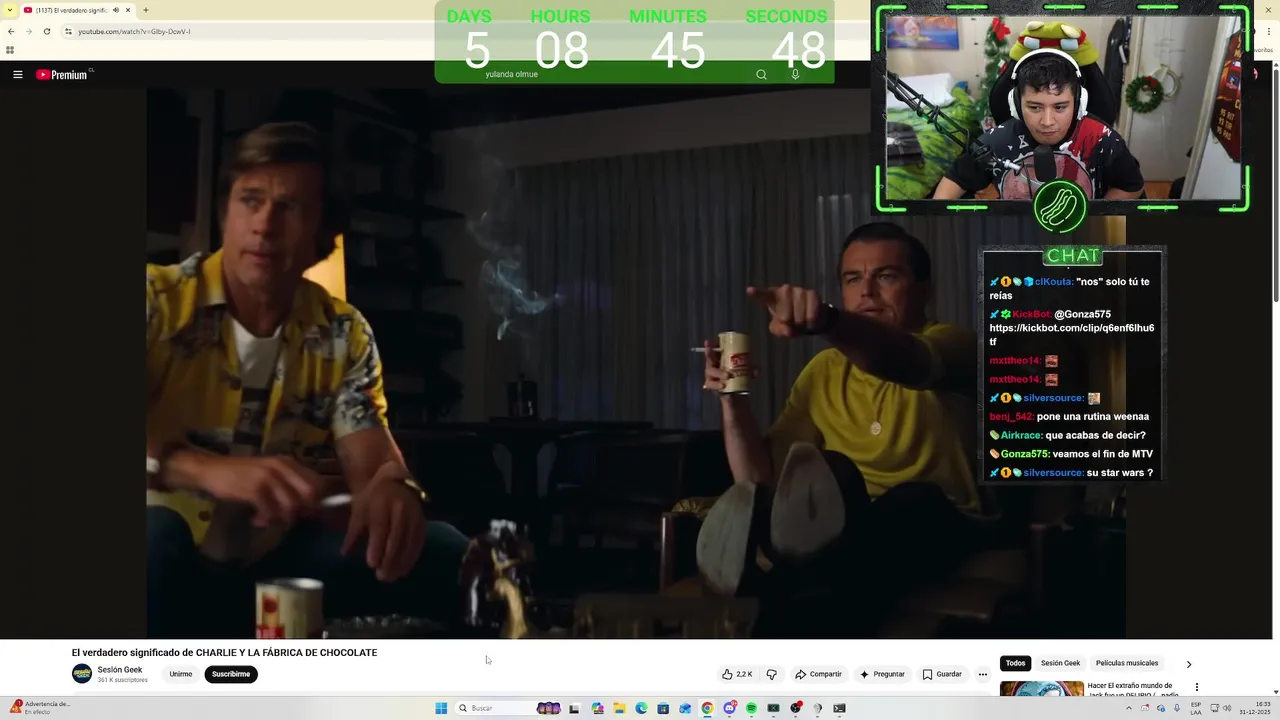Show next filter chips arrow
The height and width of the screenshot is (720, 1280).
[x=1188, y=664]
